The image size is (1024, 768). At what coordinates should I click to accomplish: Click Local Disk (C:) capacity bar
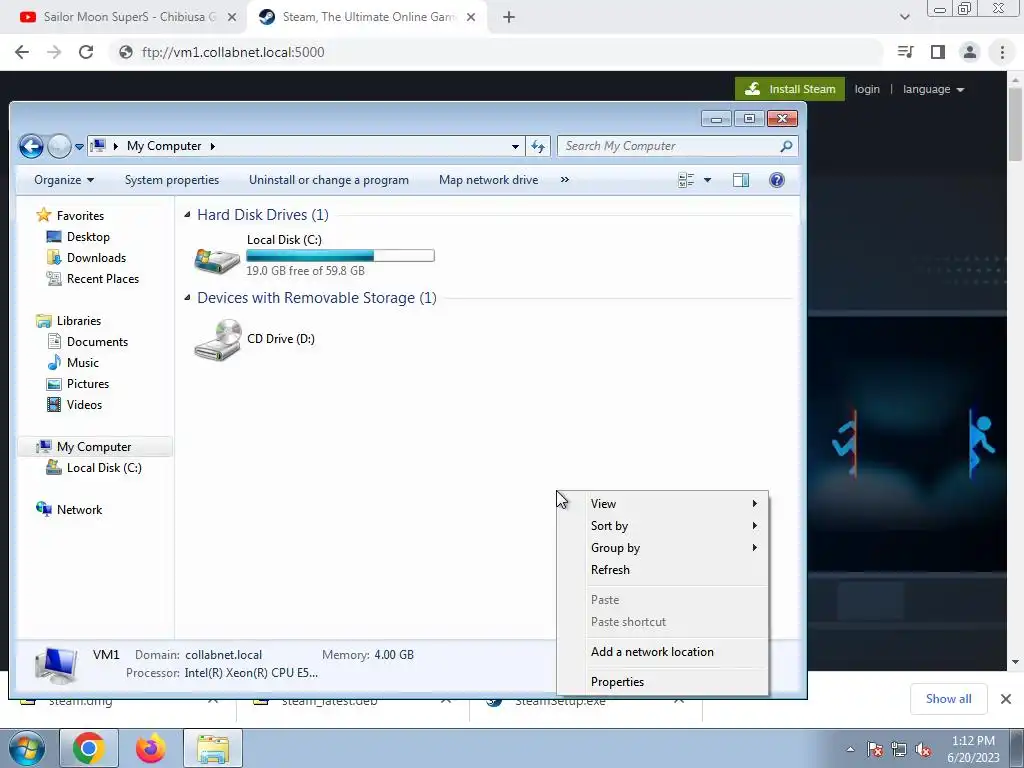click(x=340, y=255)
